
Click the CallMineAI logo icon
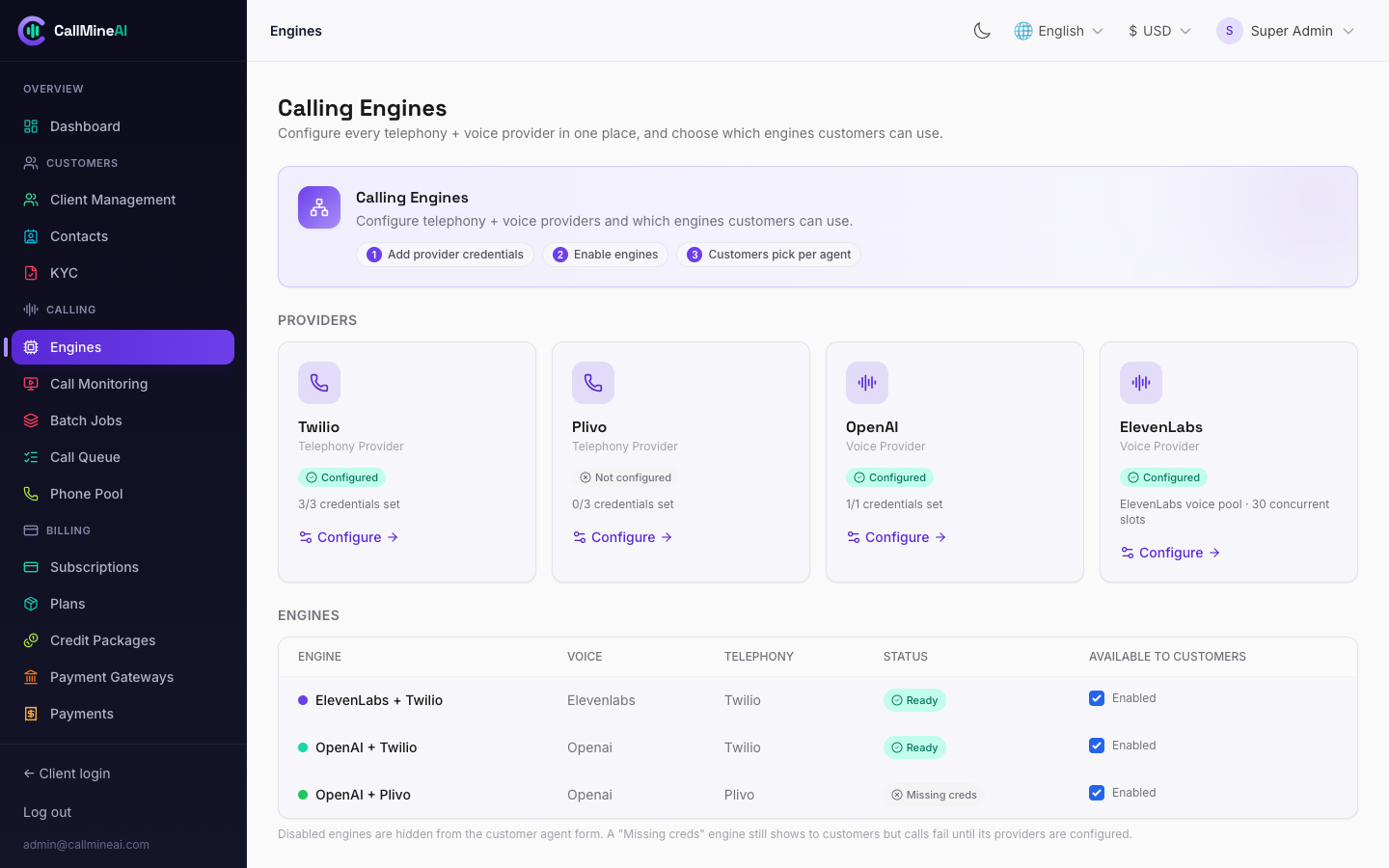(x=32, y=31)
